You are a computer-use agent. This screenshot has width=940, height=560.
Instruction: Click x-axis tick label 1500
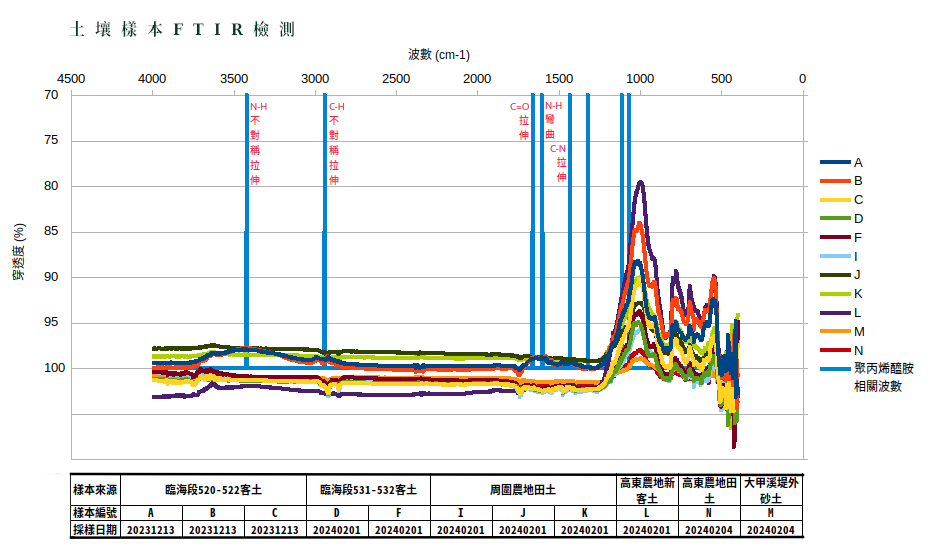pos(559,79)
